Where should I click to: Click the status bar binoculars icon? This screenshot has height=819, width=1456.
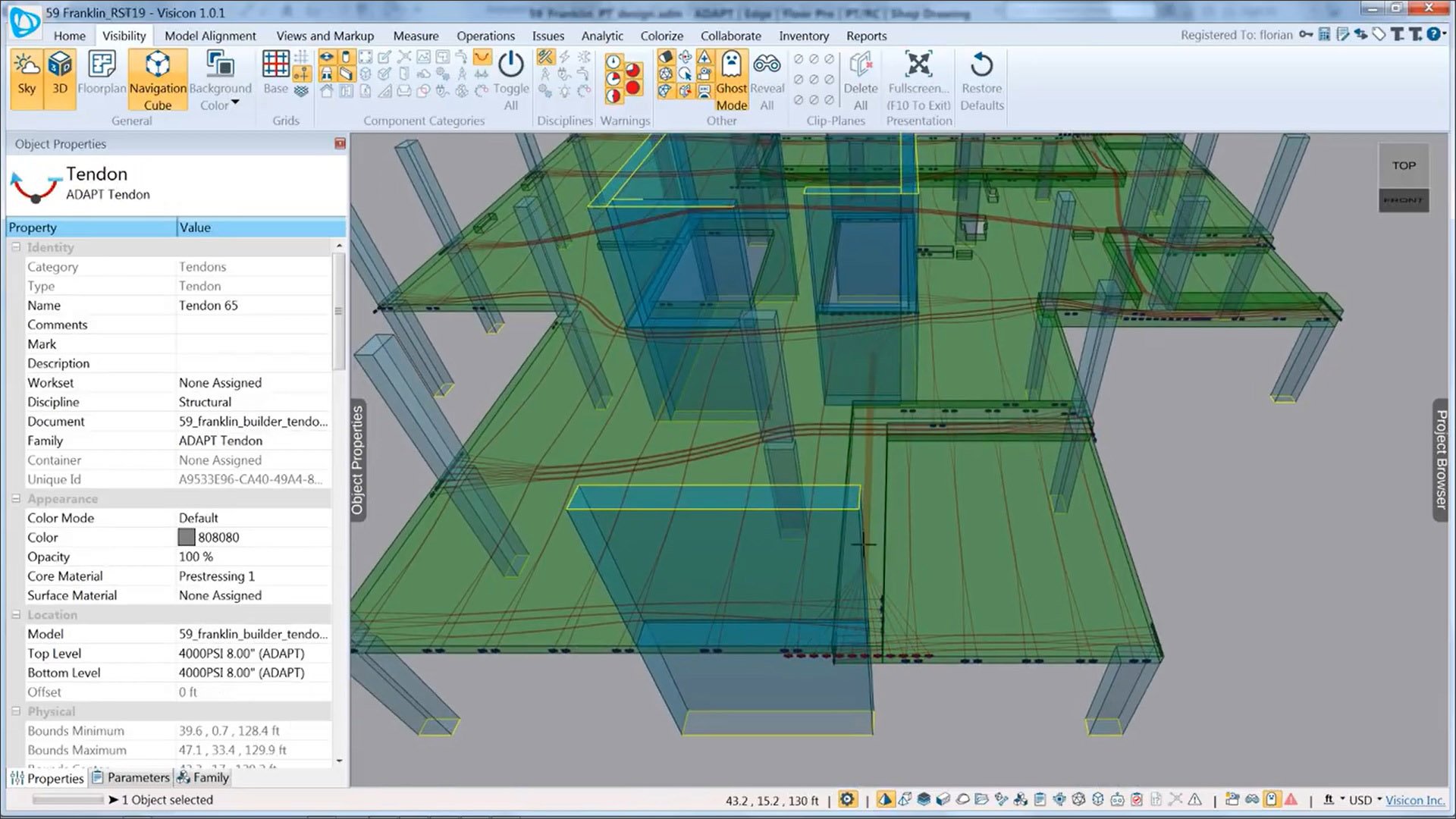1252,799
